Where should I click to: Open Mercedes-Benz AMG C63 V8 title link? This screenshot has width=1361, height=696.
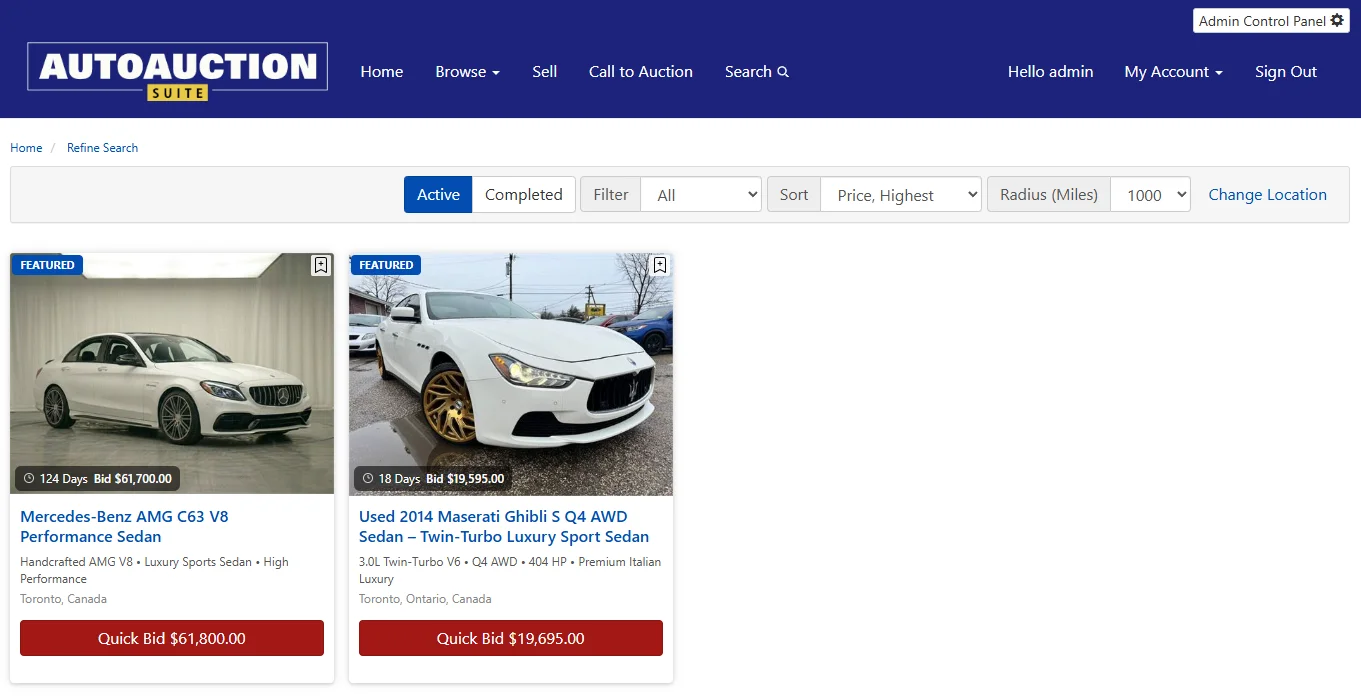coord(124,526)
